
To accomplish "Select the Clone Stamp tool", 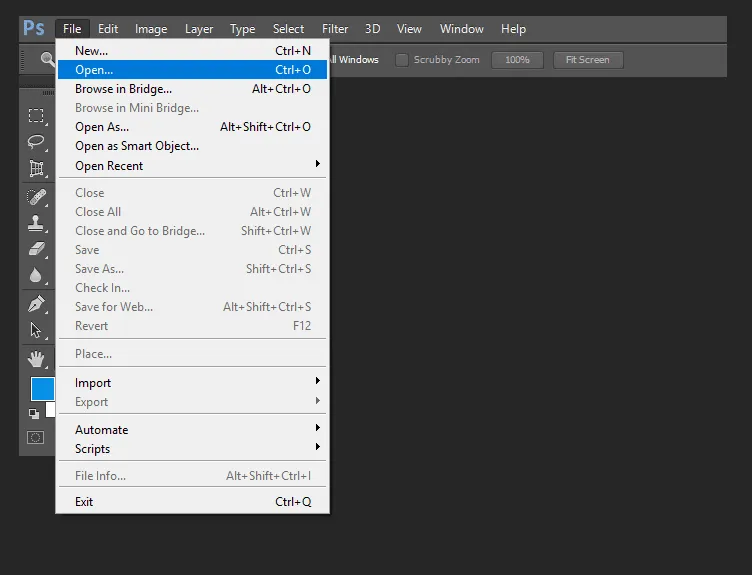I will point(36,223).
